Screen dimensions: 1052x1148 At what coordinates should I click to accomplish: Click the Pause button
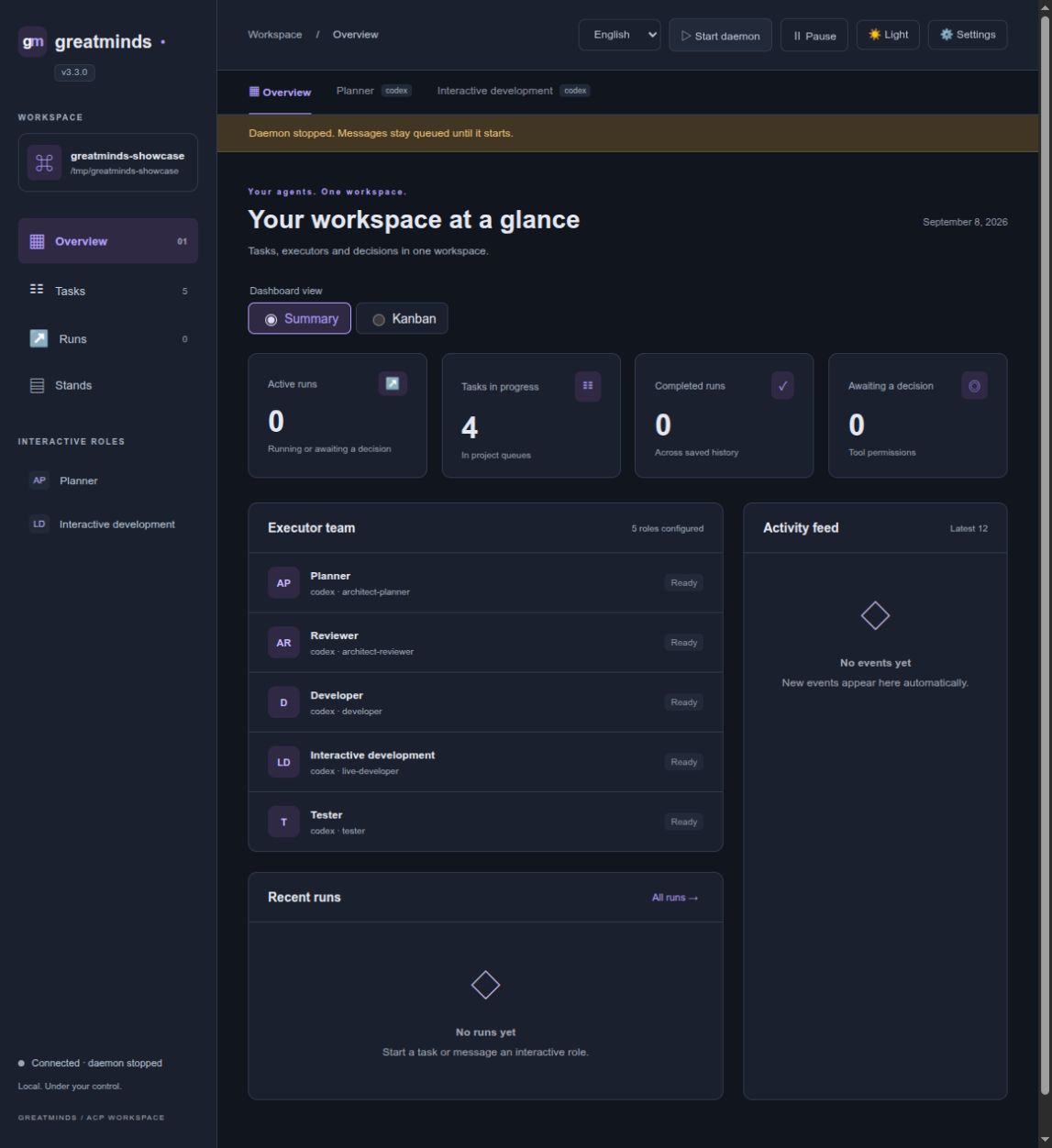point(814,36)
